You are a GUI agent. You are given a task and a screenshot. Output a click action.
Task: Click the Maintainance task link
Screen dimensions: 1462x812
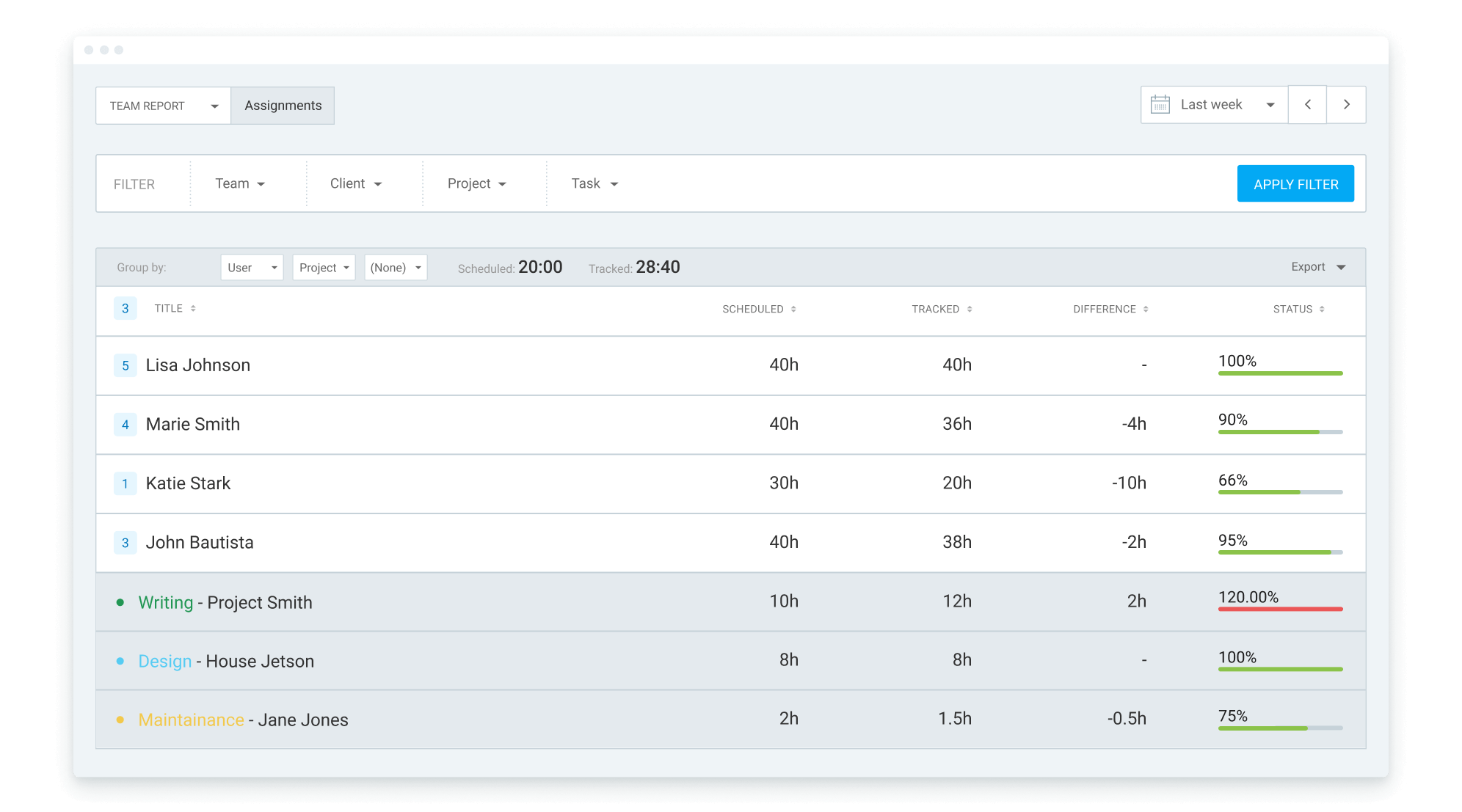click(191, 720)
